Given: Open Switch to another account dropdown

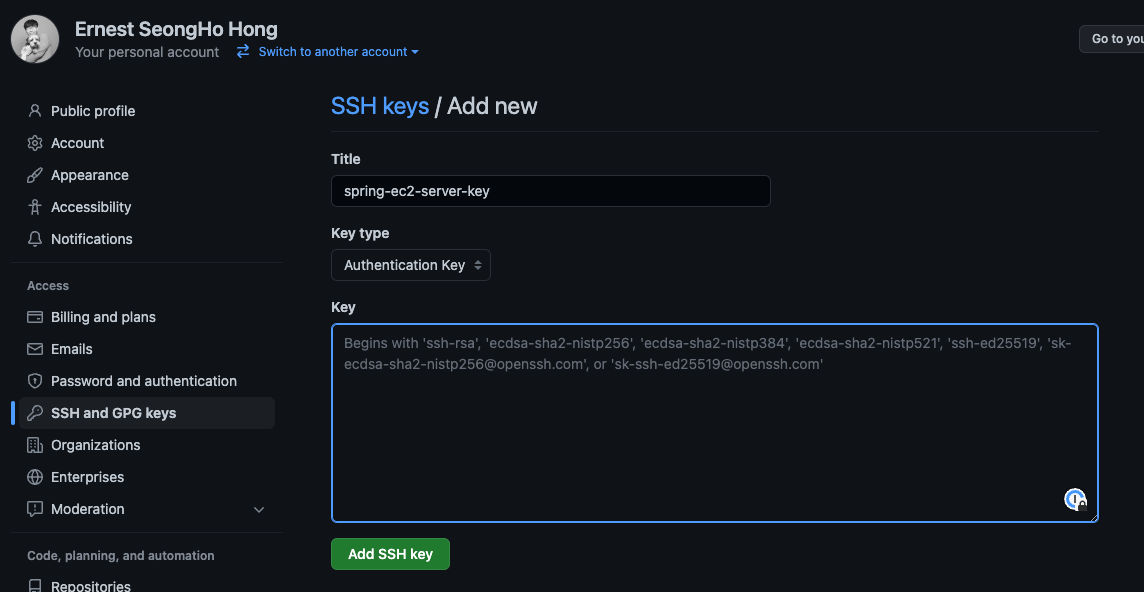Looking at the screenshot, I should [x=328, y=52].
